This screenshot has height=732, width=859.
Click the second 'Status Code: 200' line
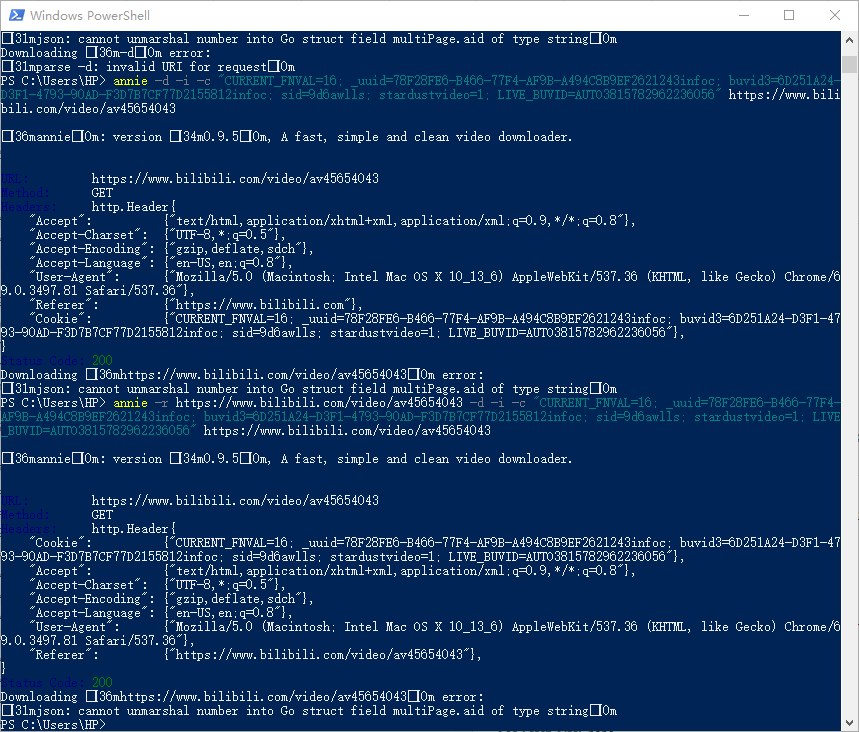(x=56, y=683)
